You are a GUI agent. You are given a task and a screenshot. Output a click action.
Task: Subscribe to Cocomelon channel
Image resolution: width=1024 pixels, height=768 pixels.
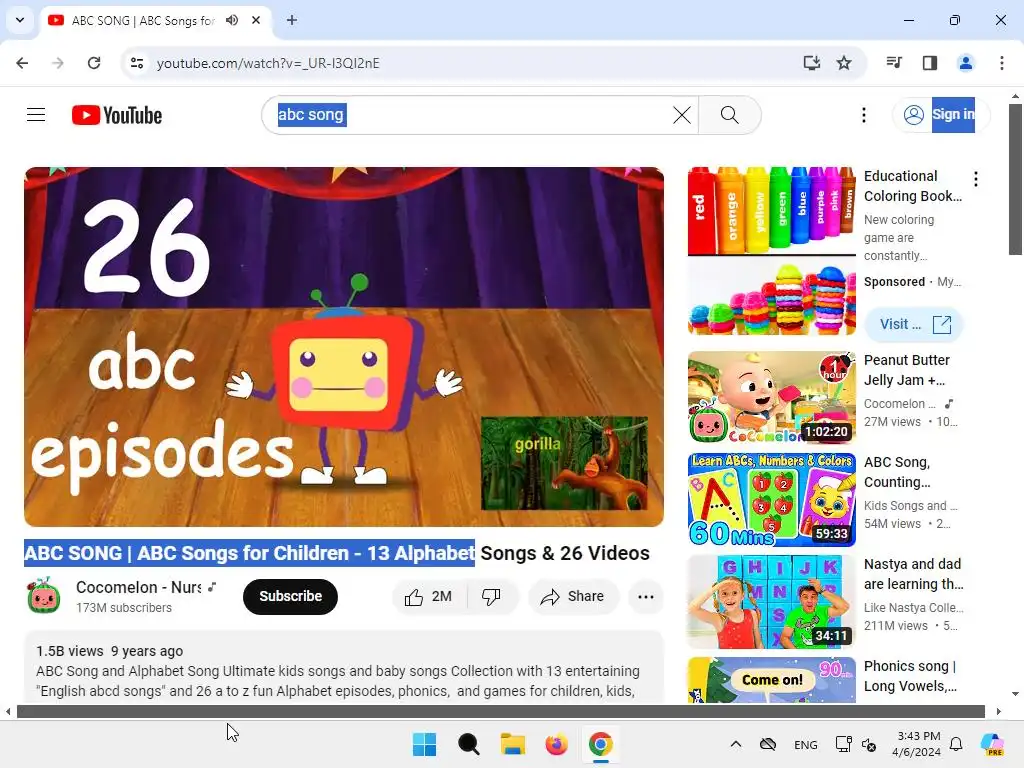click(x=290, y=596)
